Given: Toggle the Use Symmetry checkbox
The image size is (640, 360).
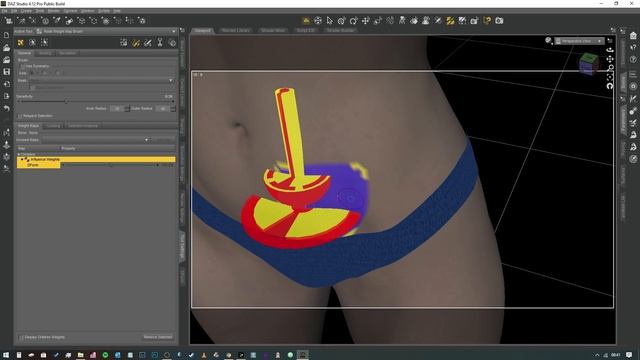Looking at the screenshot, I should (23, 66).
